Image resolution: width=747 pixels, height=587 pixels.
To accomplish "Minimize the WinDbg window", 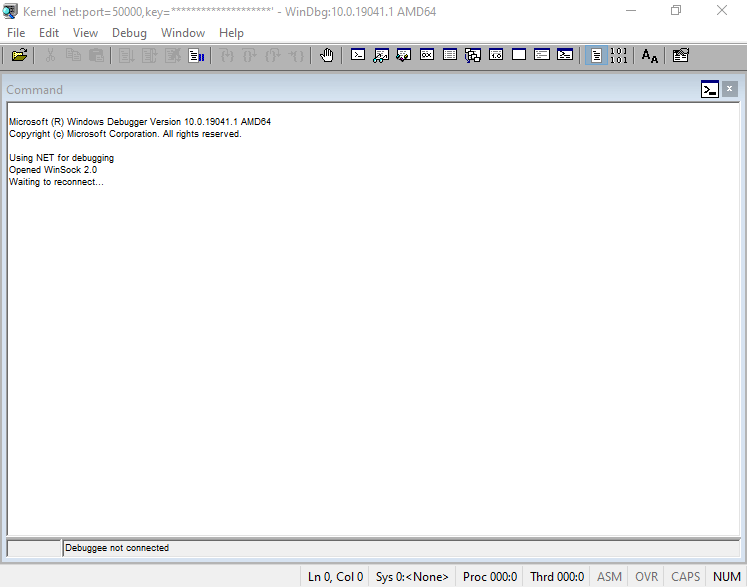I will click(631, 10).
